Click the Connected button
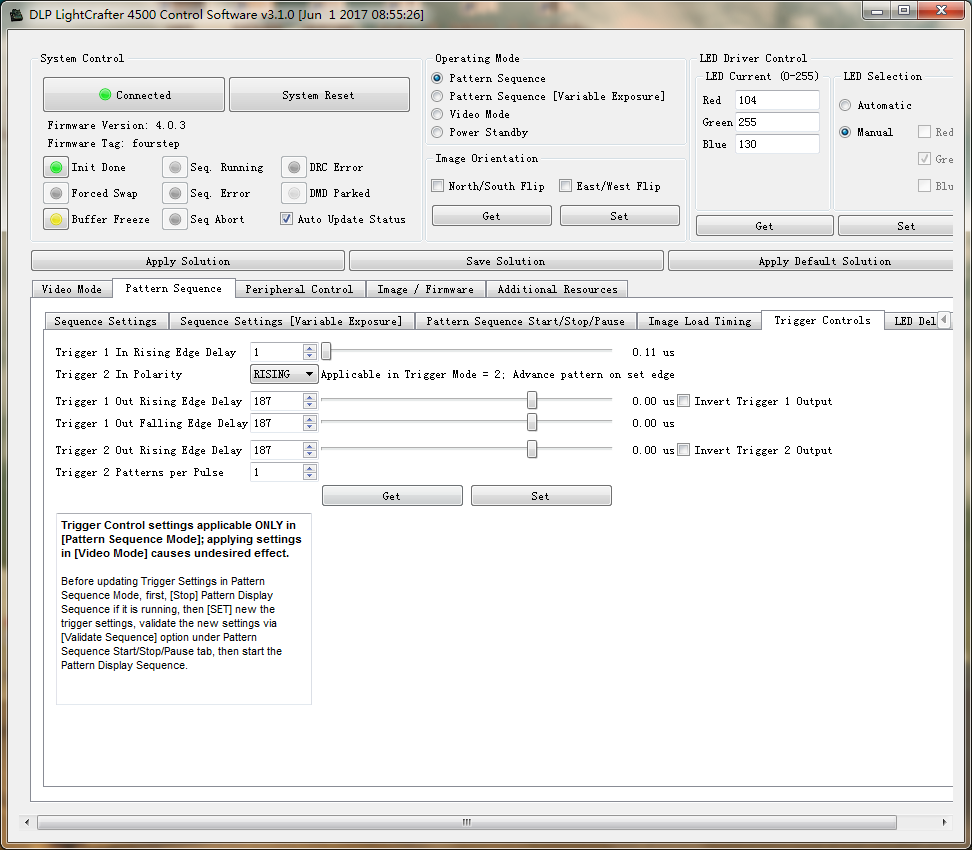Screen dimensions: 972x850 pos(134,95)
